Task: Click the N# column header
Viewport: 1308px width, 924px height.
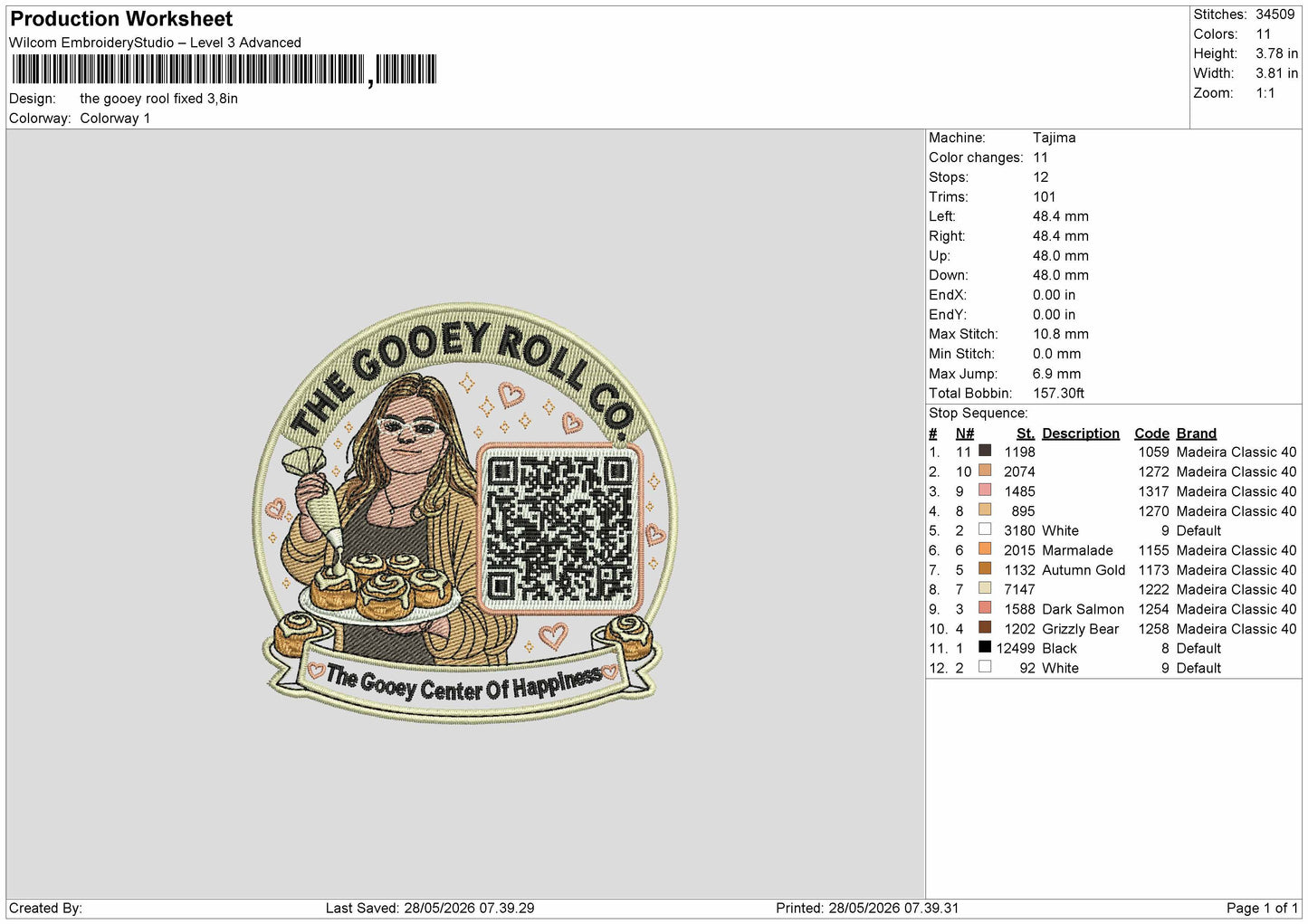Action: 965,433
